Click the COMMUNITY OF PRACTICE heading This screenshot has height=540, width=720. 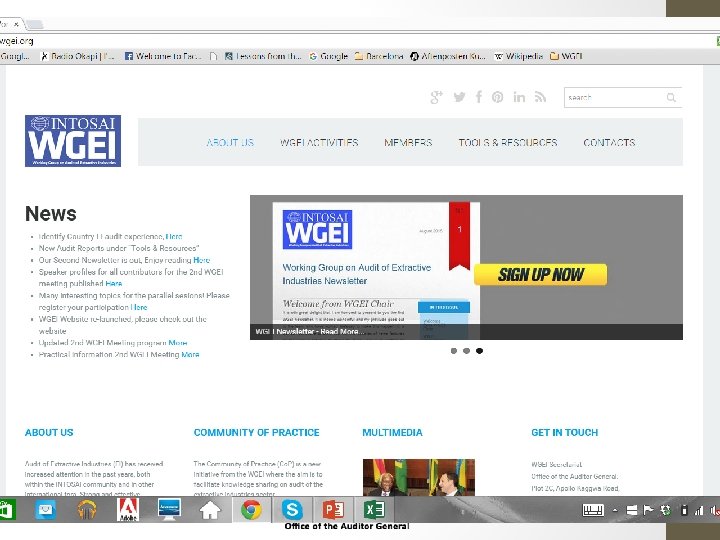click(x=257, y=433)
